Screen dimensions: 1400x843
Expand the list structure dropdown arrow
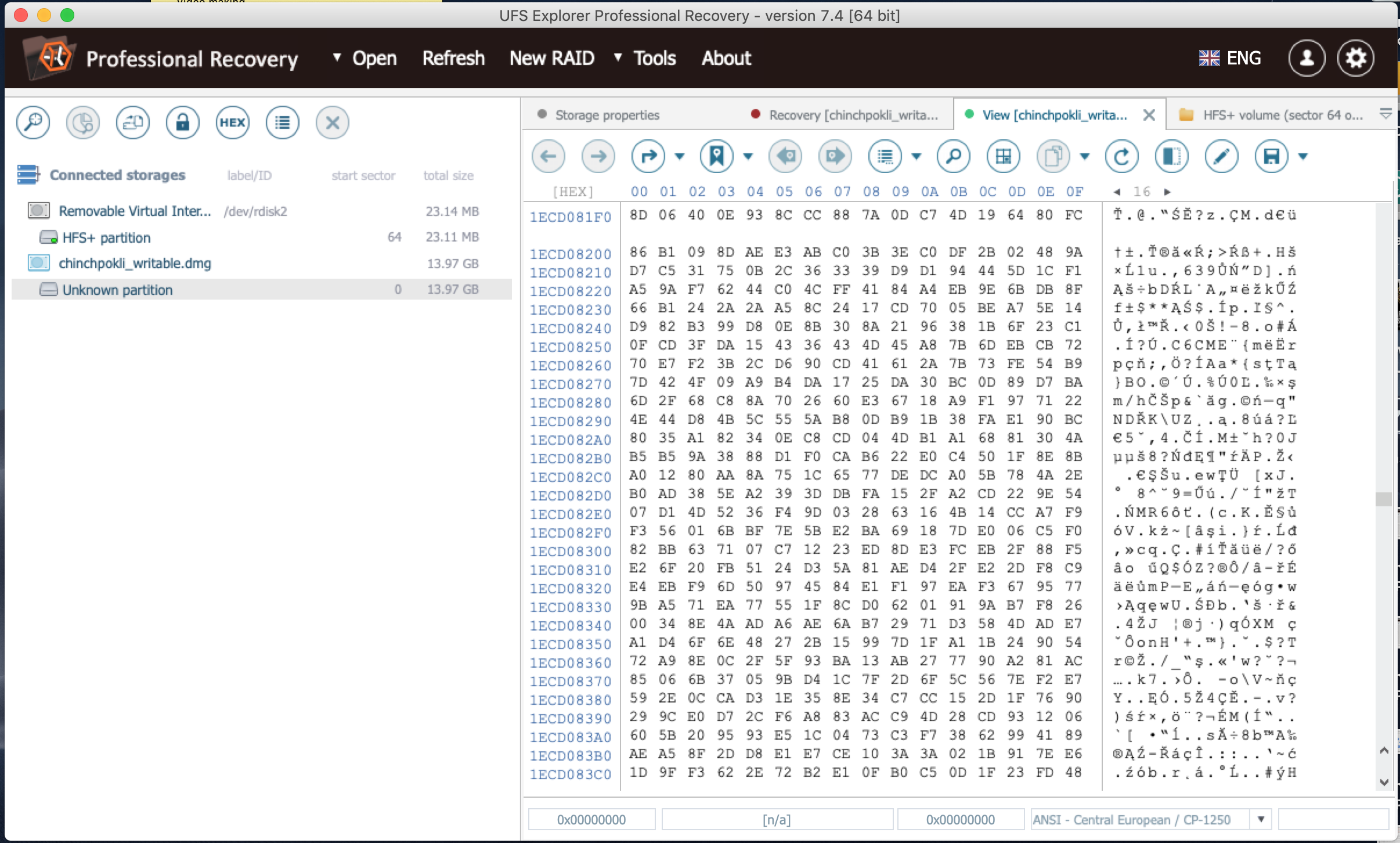[917, 156]
